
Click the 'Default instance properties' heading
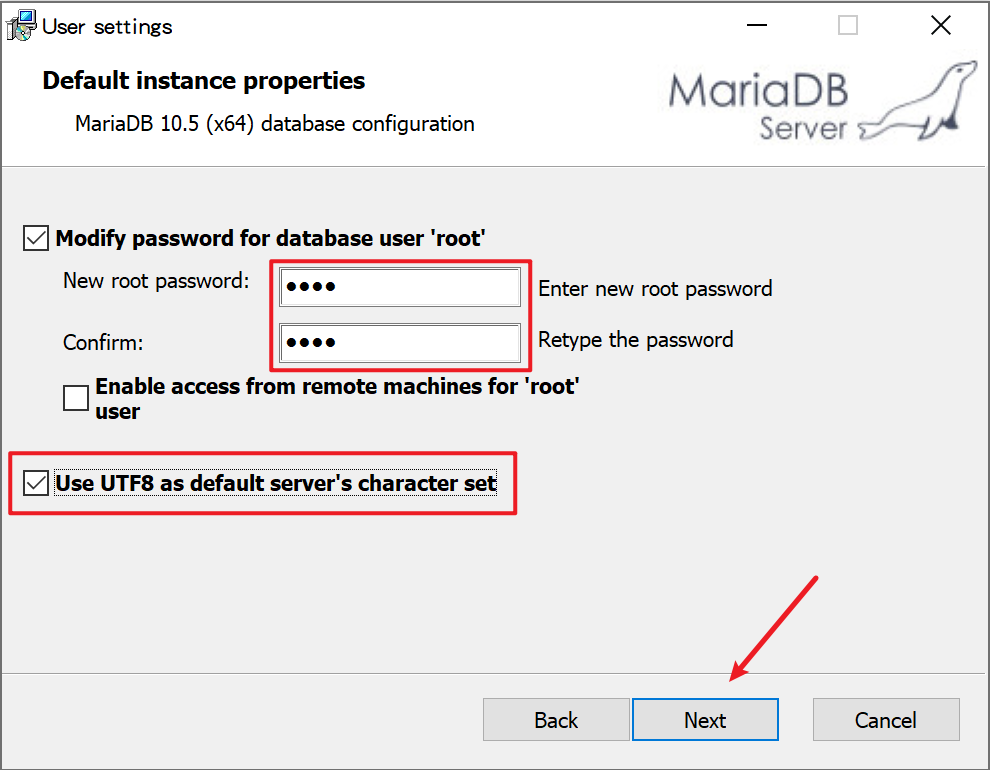coord(203,81)
